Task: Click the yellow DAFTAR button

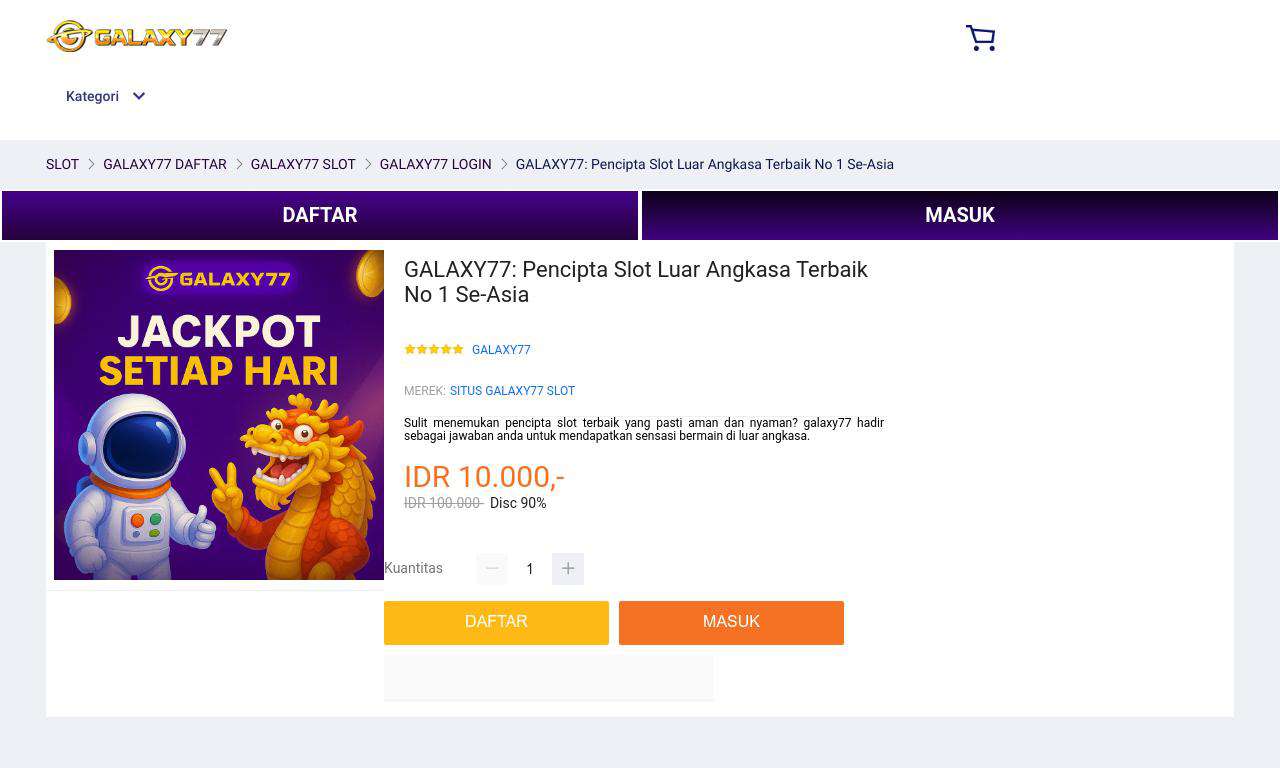Action: 496,622
